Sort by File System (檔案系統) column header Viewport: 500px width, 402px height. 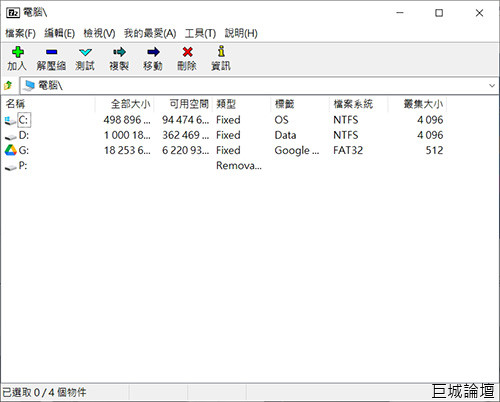359,104
